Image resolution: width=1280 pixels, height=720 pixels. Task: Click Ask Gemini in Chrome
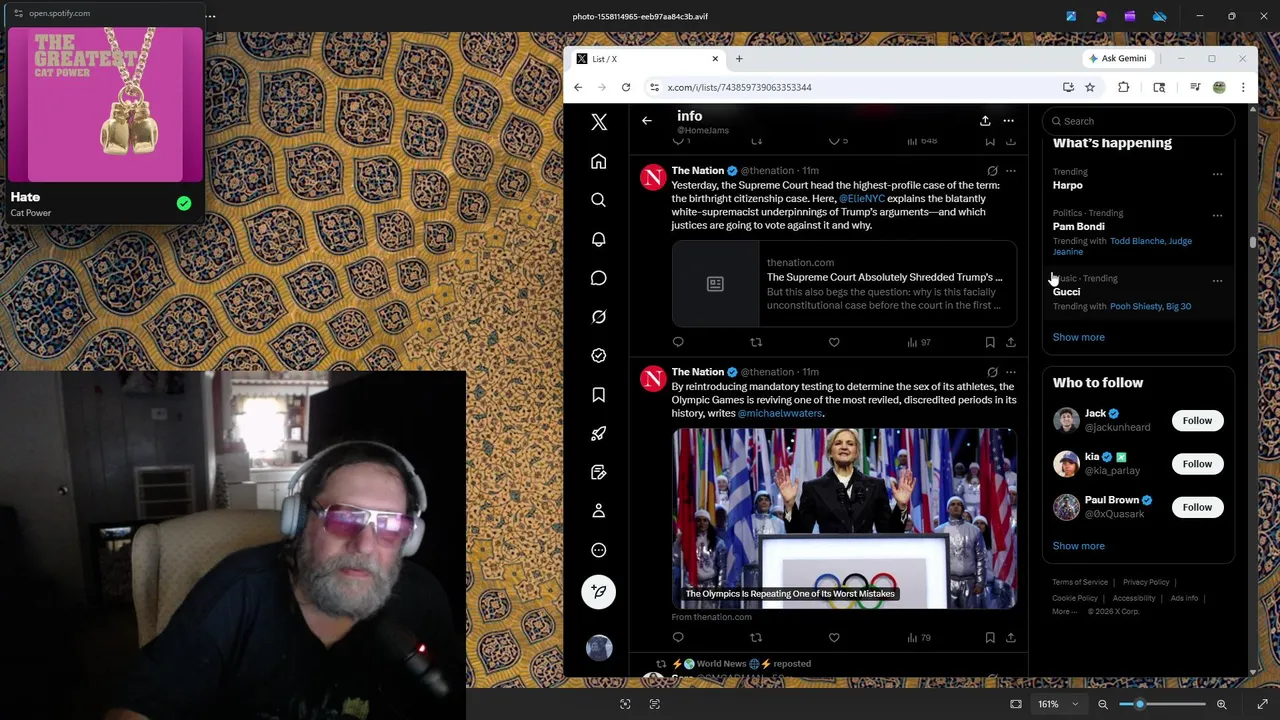click(1118, 59)
